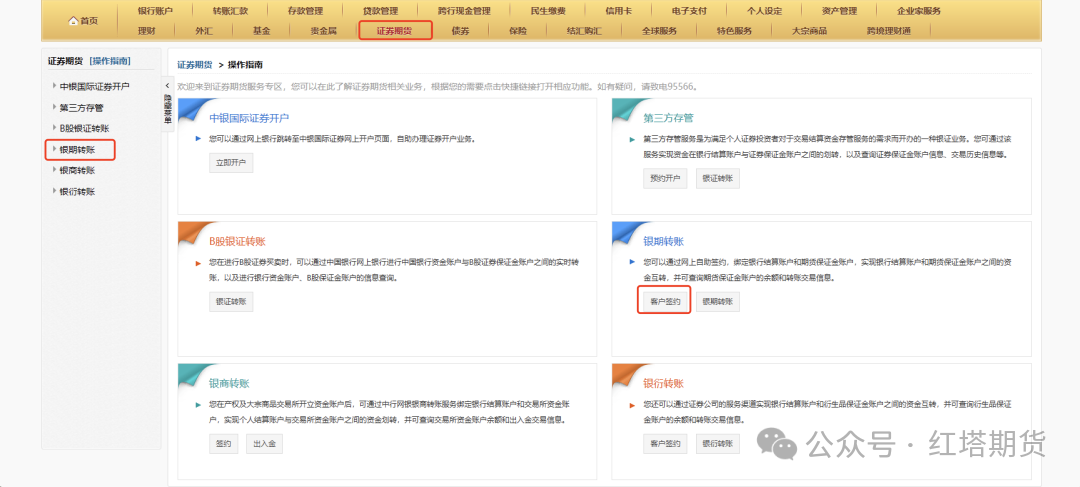This screenshot has height=487, width=1080.
Task: Select 保险 in the second nav row
Action: [518, 31]
